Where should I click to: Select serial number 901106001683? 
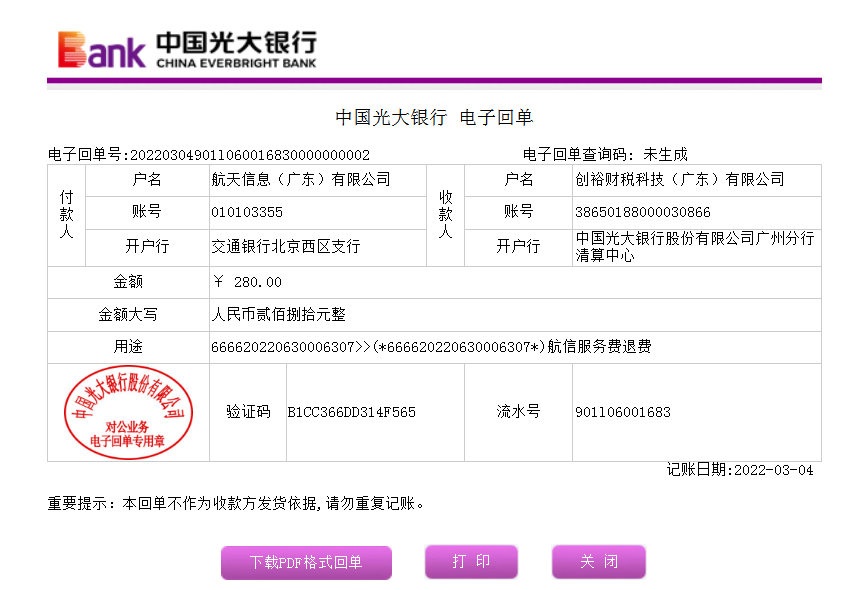(x=623, y=412)
